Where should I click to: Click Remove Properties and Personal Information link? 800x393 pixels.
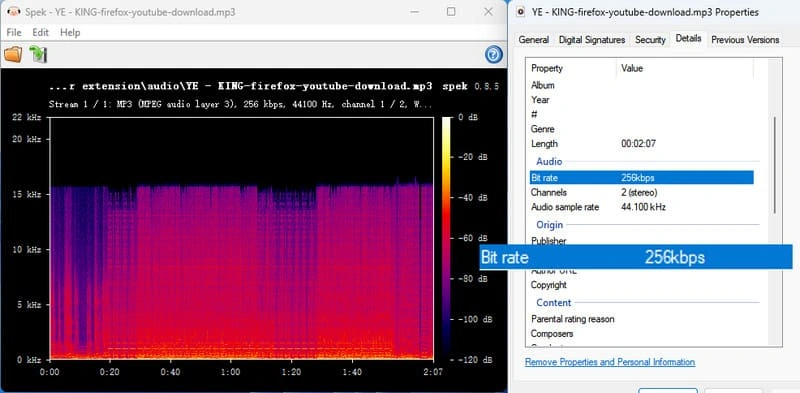pyautogui.click(x=610, y=362)
